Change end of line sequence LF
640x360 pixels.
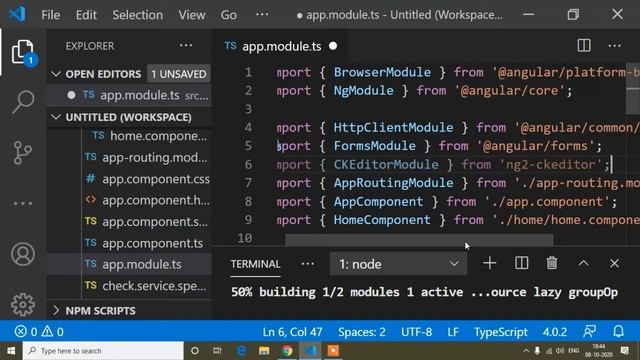point(453,332)
